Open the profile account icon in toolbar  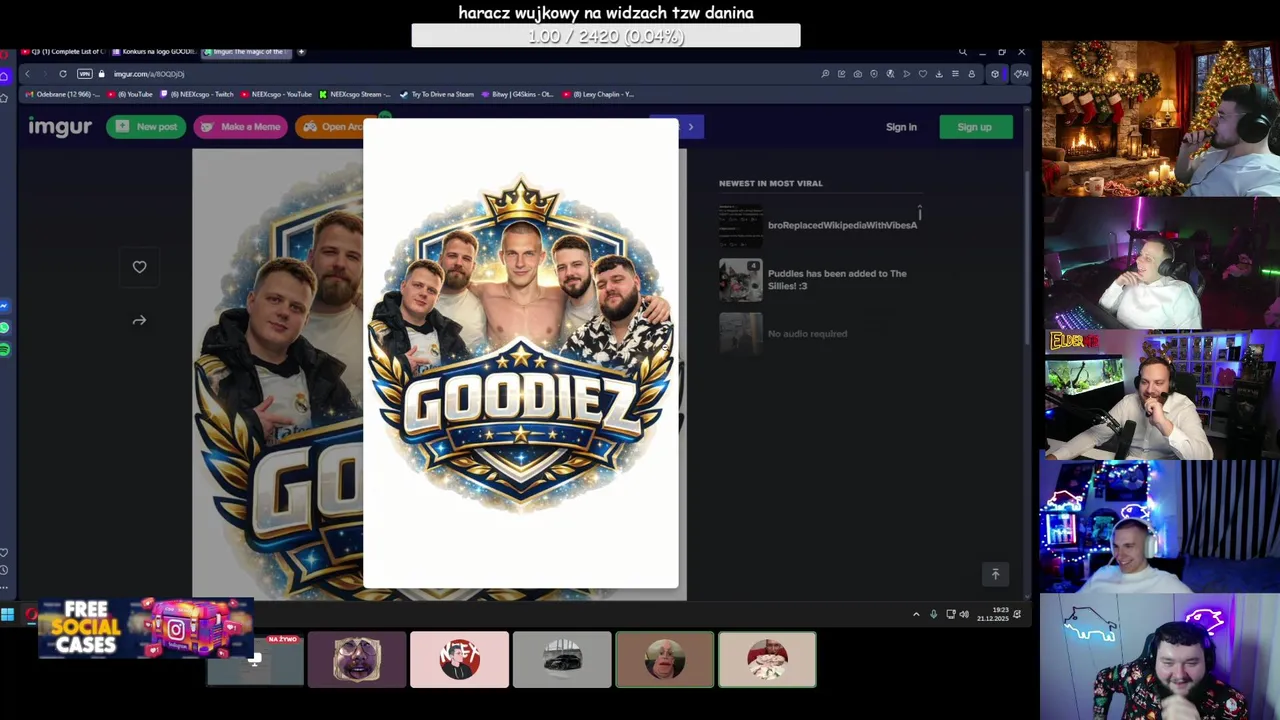tap(972, 74)
